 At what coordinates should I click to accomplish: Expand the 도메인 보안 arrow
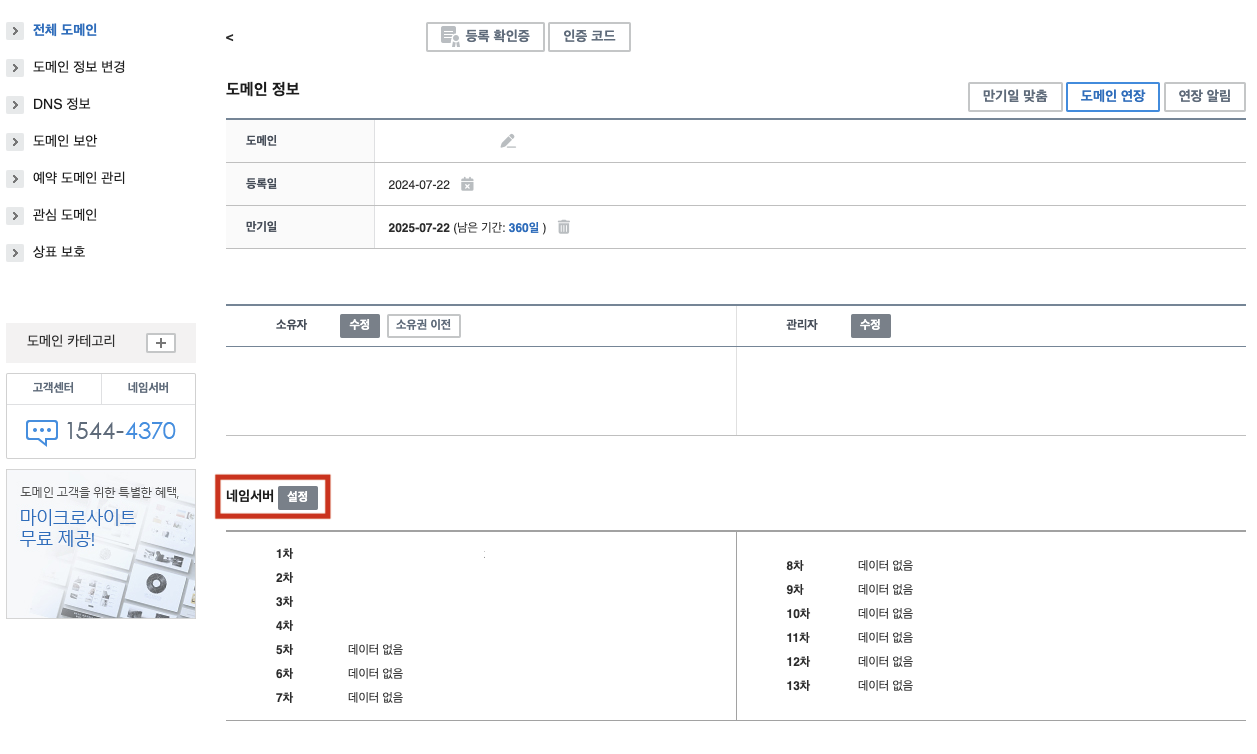tap(15, 142)
